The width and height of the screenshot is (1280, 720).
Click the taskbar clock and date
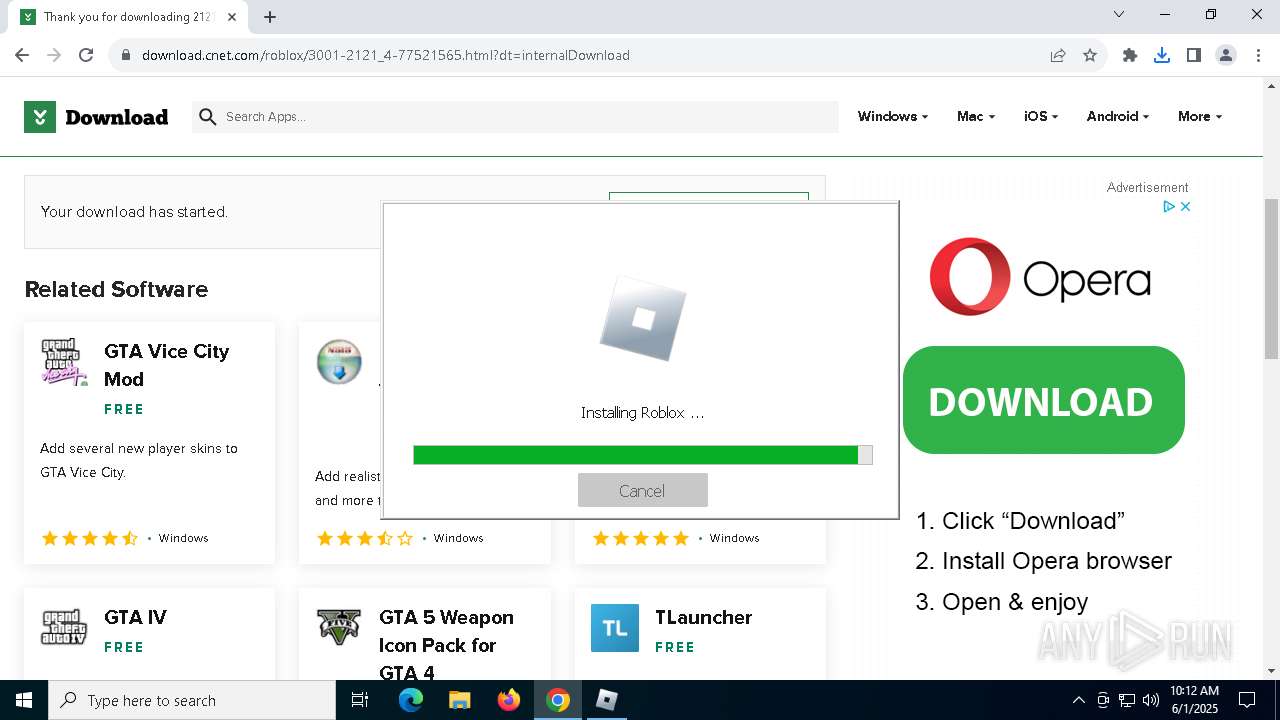[x=1194, y=700]
